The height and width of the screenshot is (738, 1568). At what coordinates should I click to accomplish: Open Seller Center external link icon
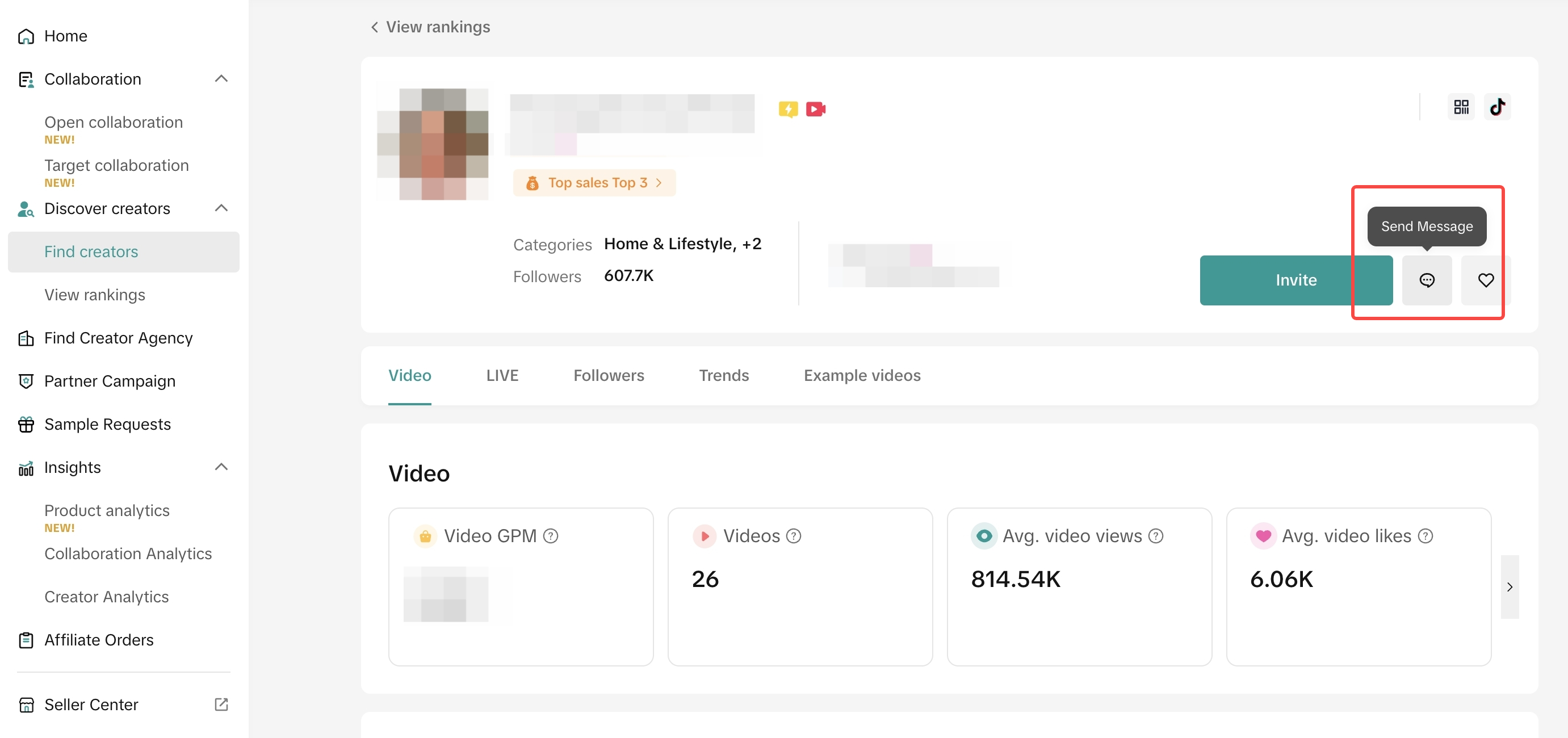tap(221, 705)
